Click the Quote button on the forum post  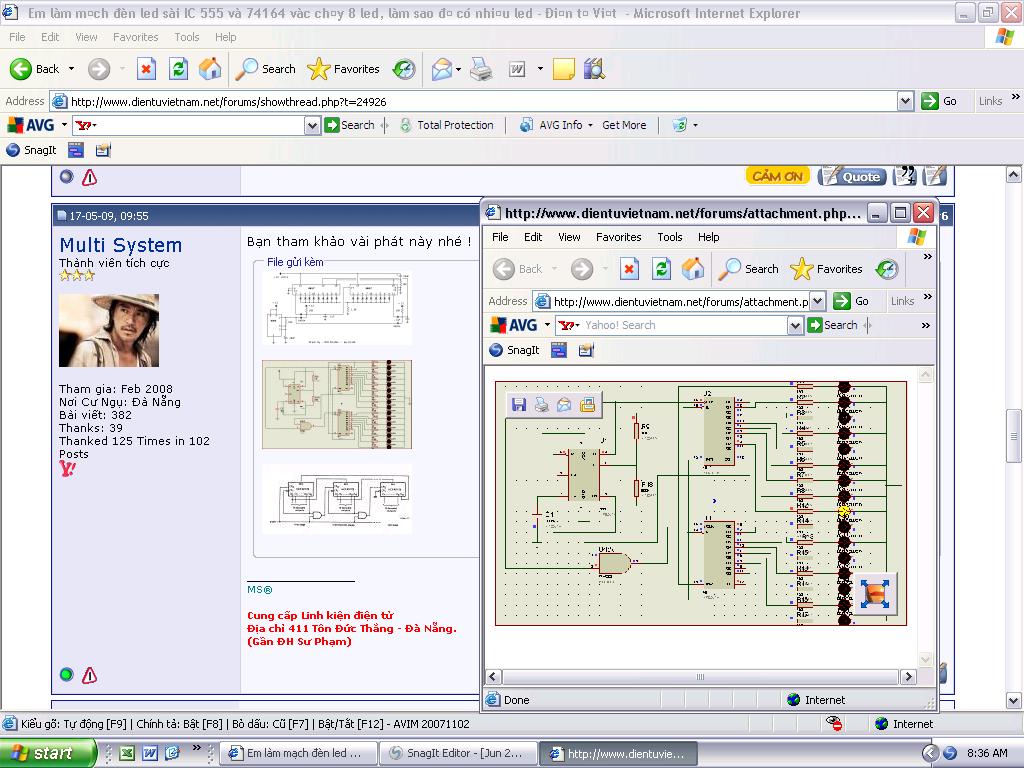click(851, 176)
